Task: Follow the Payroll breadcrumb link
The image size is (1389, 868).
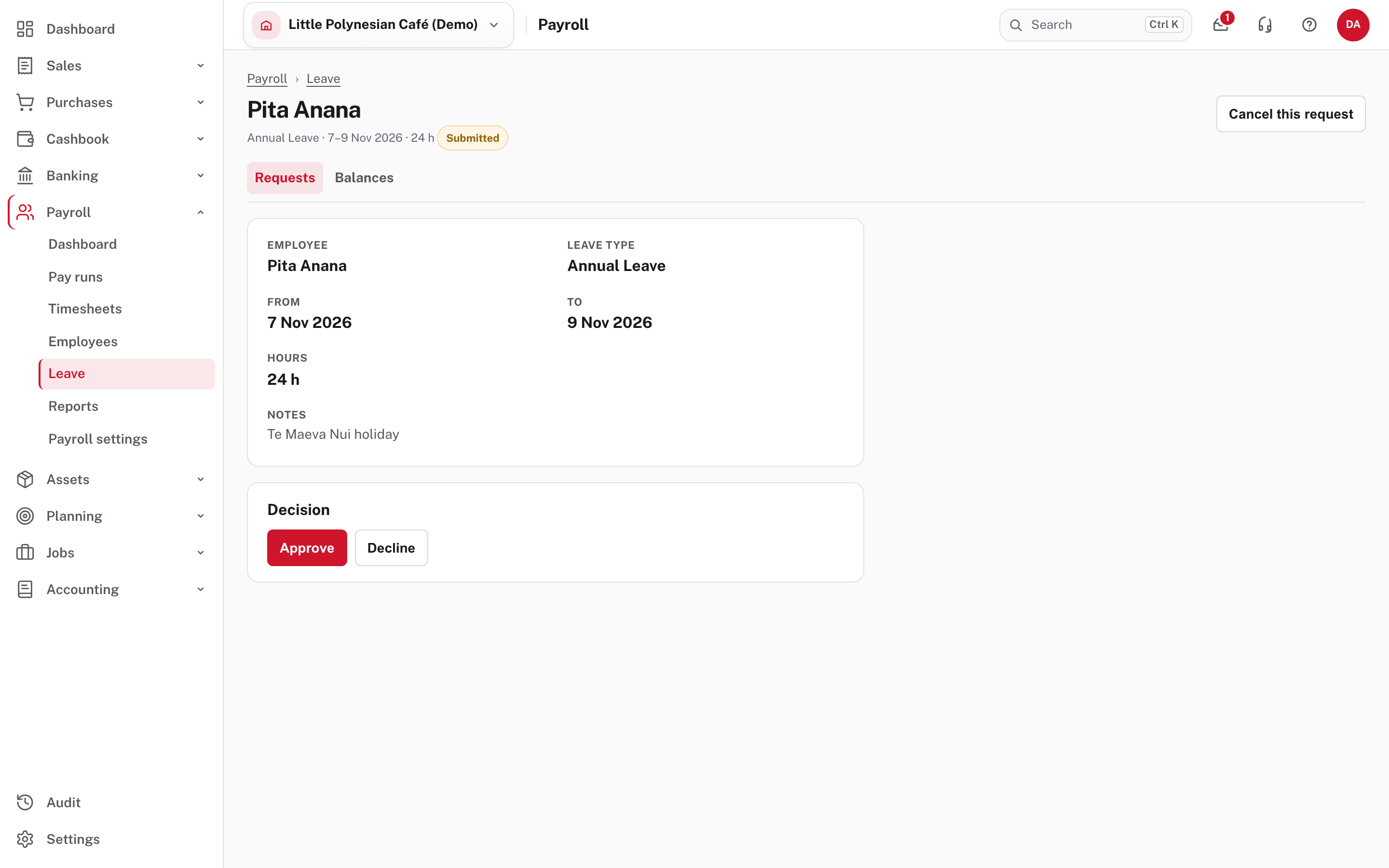Action: point(267,79)
